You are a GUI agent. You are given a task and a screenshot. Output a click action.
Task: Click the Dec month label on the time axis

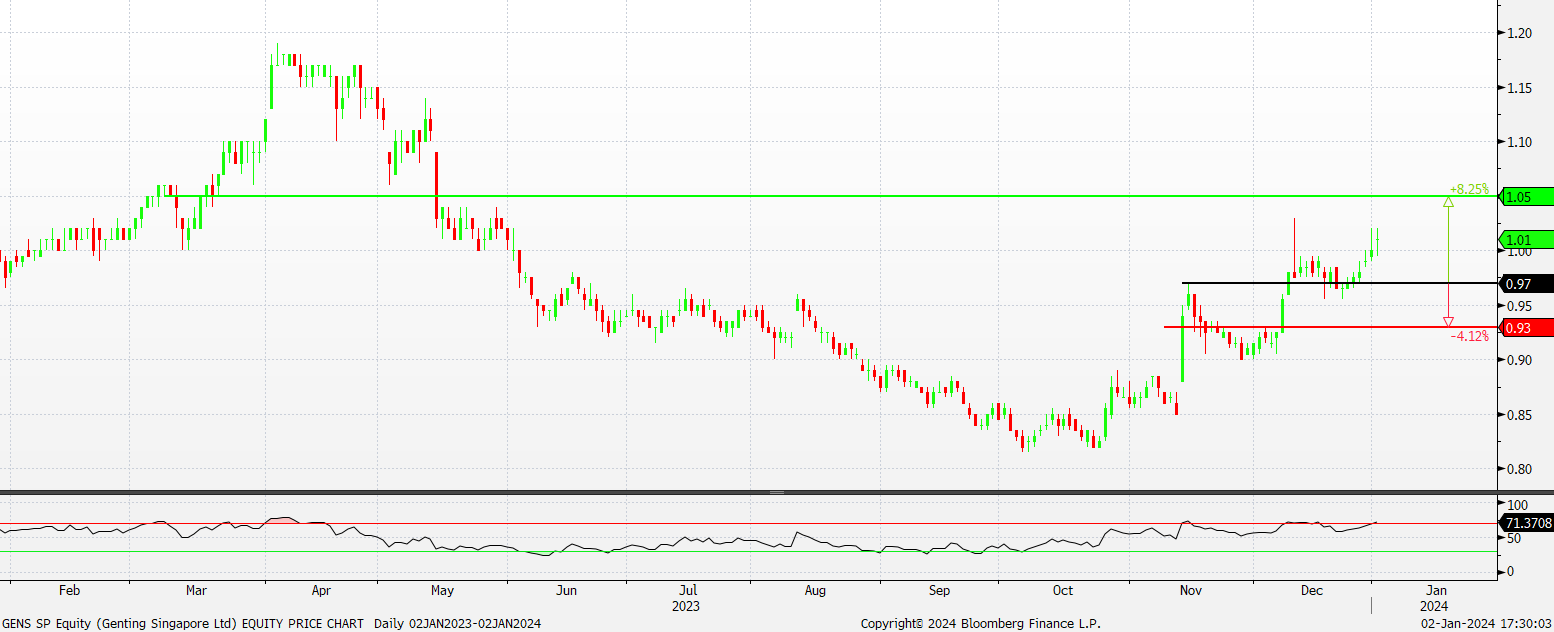click(1312, 590)
